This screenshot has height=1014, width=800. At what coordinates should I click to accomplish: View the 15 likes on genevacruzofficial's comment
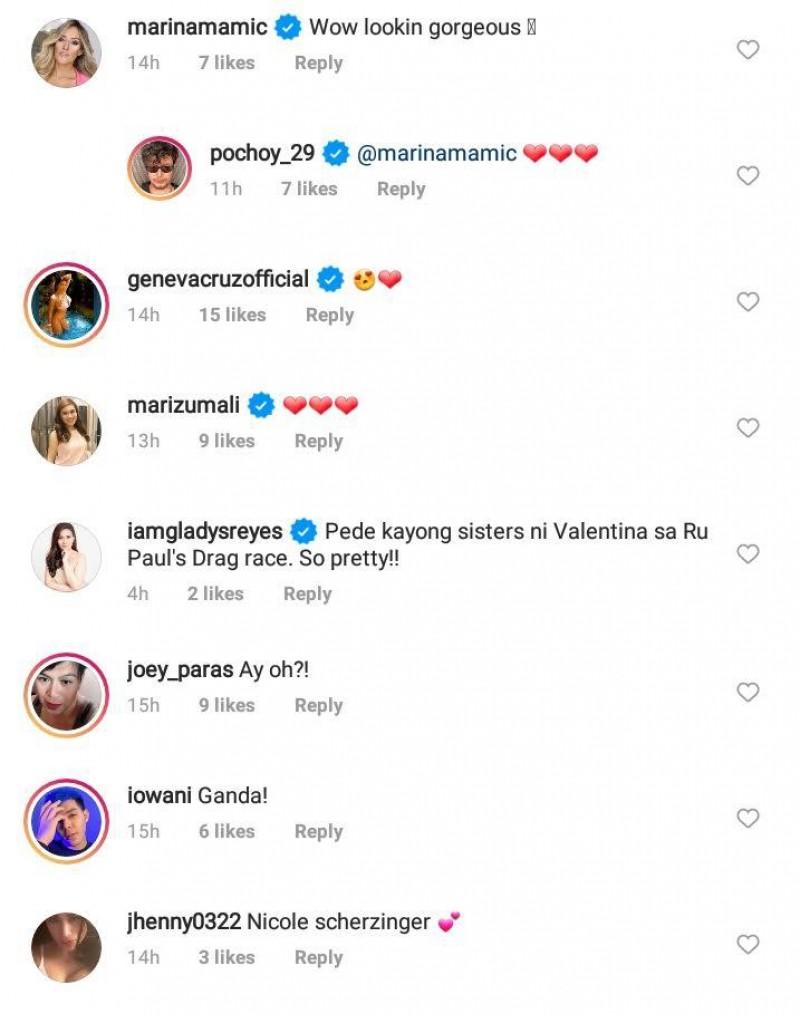pos(232,315)
